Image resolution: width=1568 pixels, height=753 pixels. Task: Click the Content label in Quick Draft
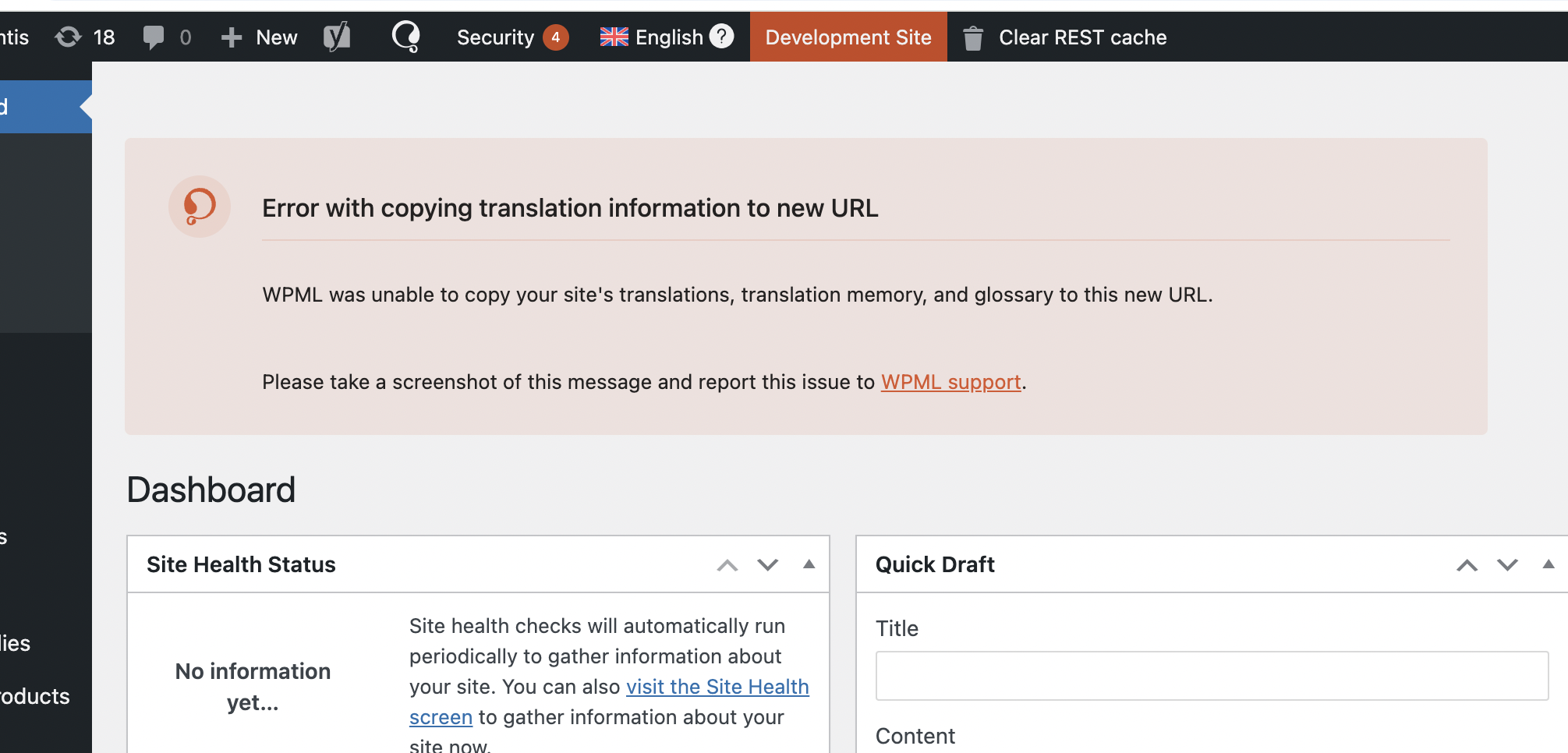click(x=915, y=736)
